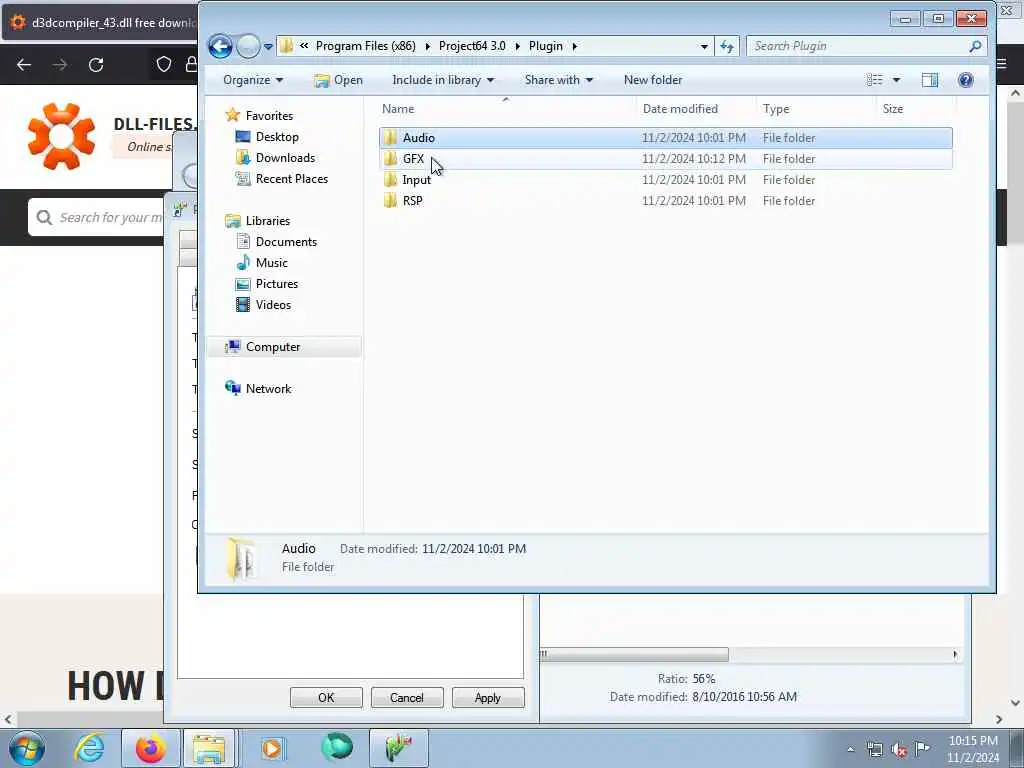Open the Organize menu
Image resolution: width=1024 pixels, height=768 pixels.
click(253, 80)
